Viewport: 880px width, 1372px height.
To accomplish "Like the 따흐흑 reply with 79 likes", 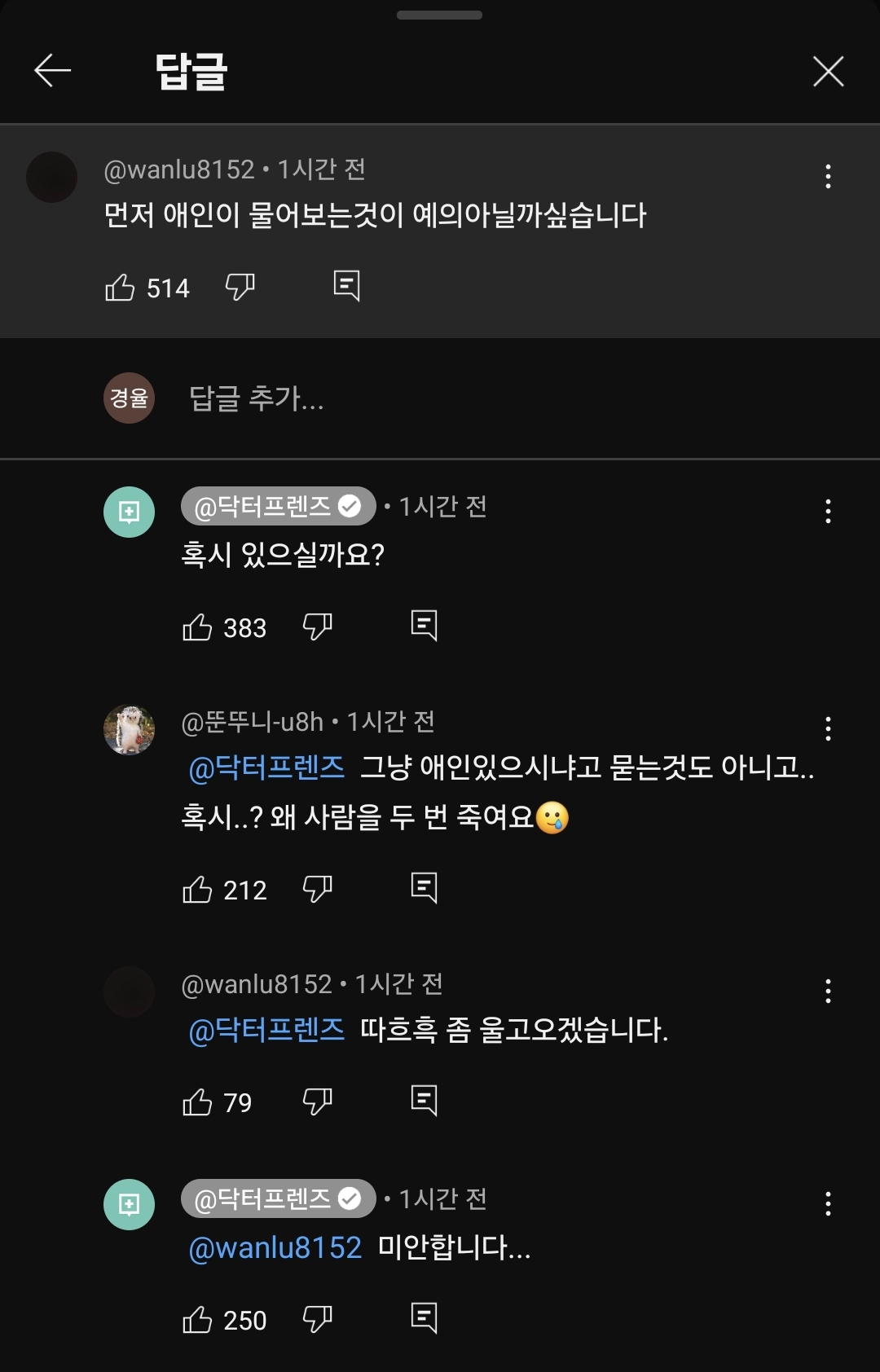I will (x=197, y=1102).
